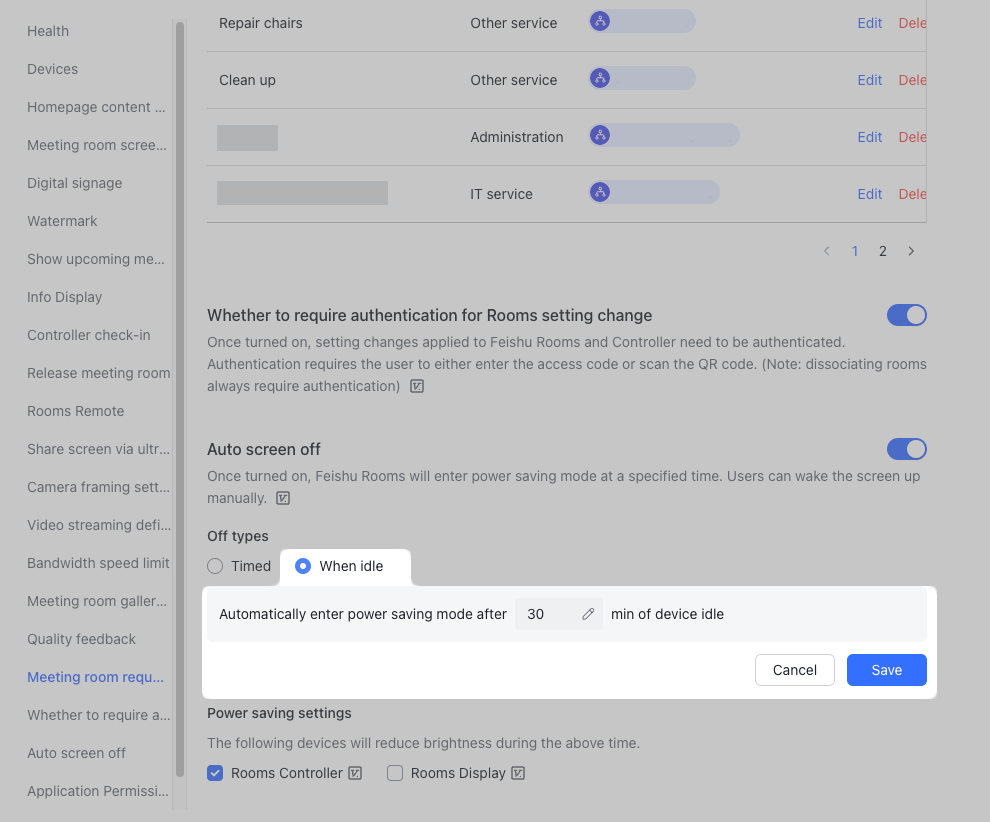Jump to page 2 of the list

882,252
